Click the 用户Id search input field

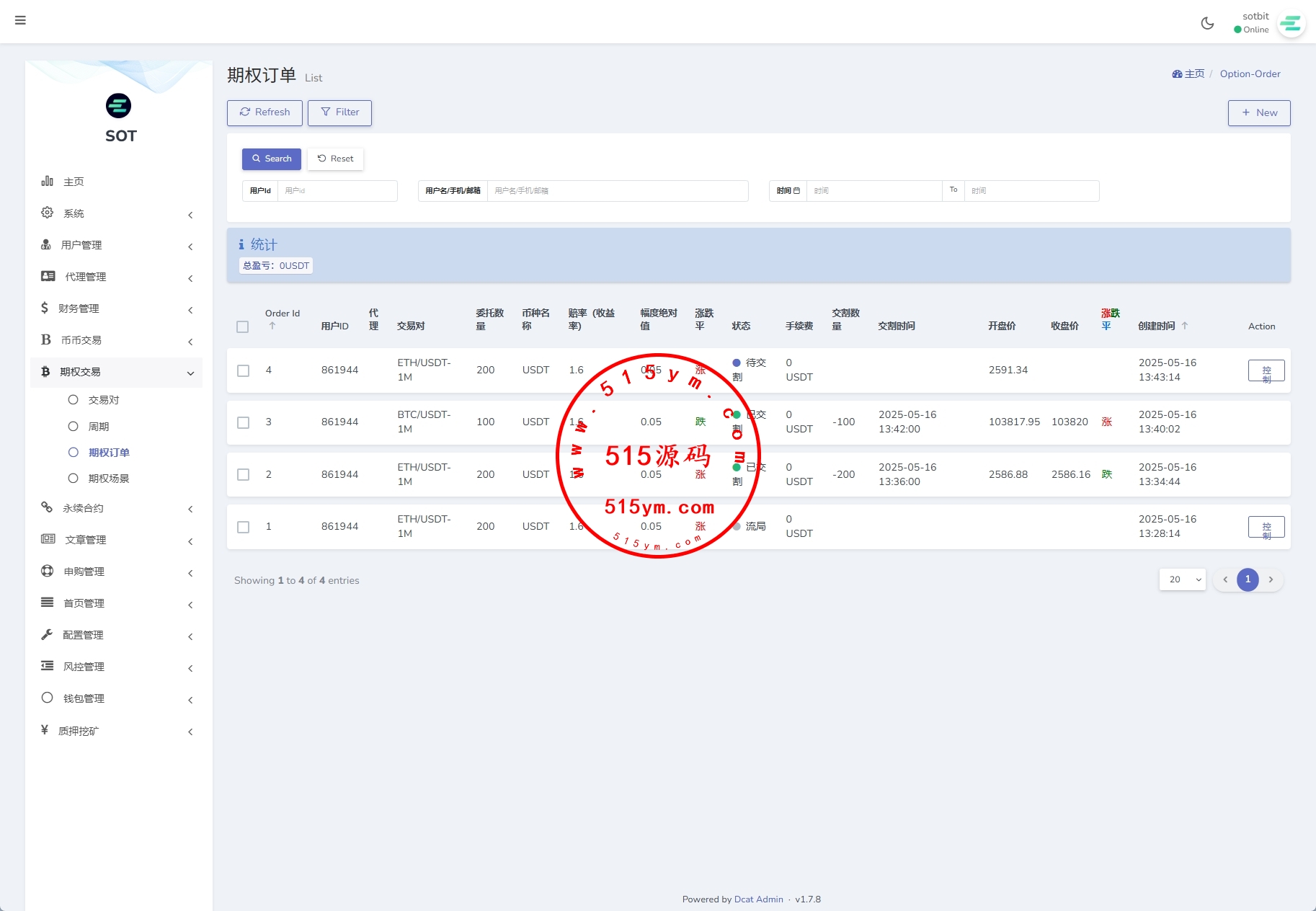pyautogui.click(x=337, y=191)
